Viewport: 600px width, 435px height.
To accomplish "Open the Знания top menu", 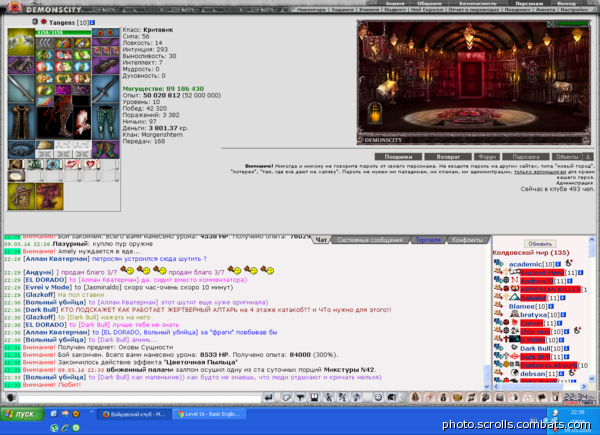I will pyautogui.click(x=395, y=3).
